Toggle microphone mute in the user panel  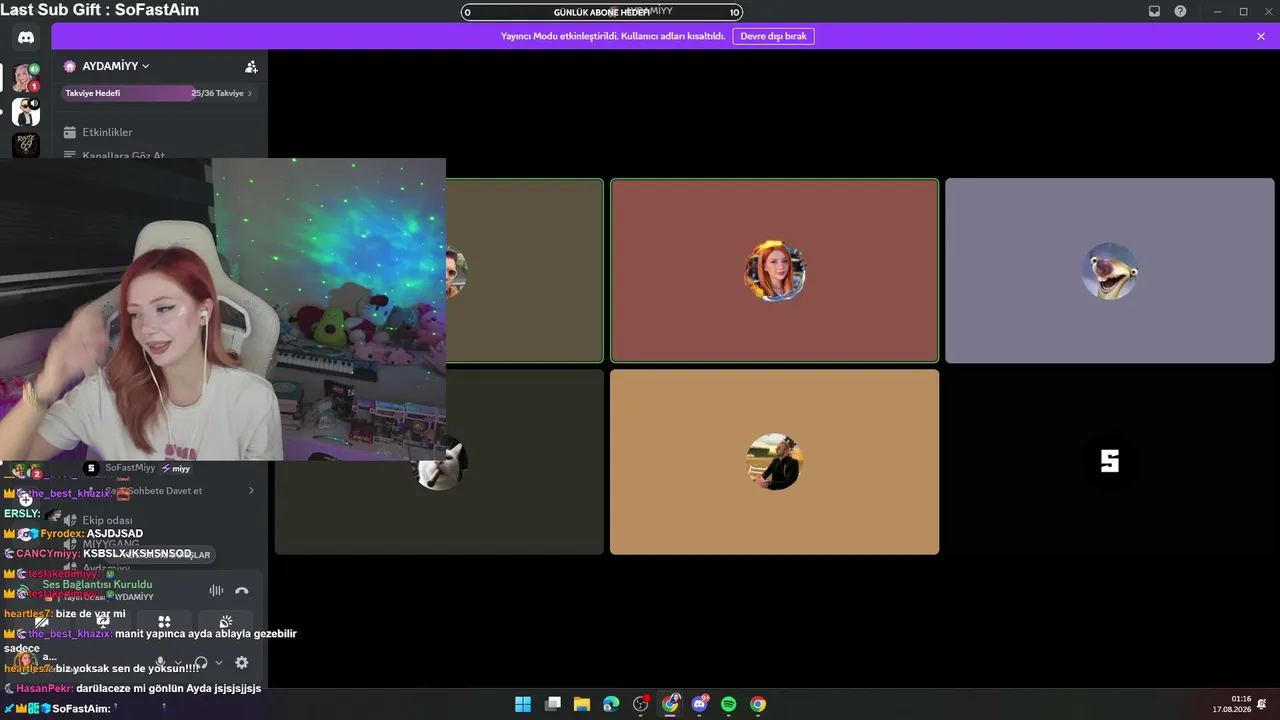(160, 662)
